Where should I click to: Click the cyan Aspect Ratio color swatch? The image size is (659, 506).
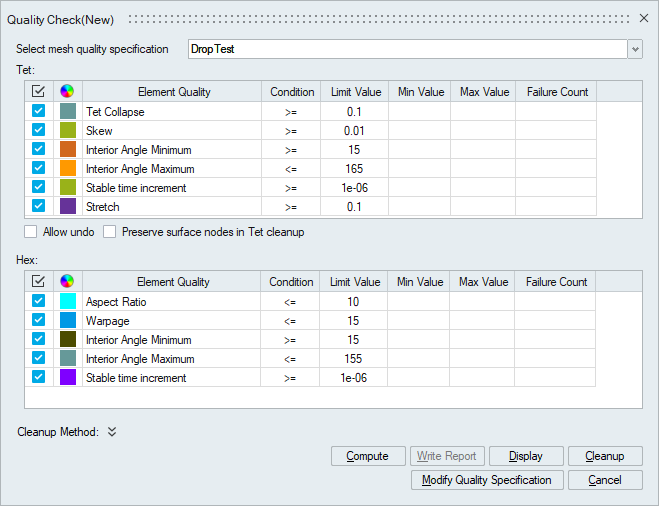tap(68, 302)
